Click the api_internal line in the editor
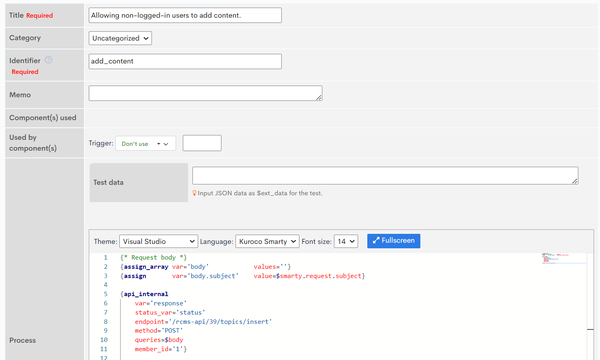This screenshot has width=600, height=360. pos(144,294)
